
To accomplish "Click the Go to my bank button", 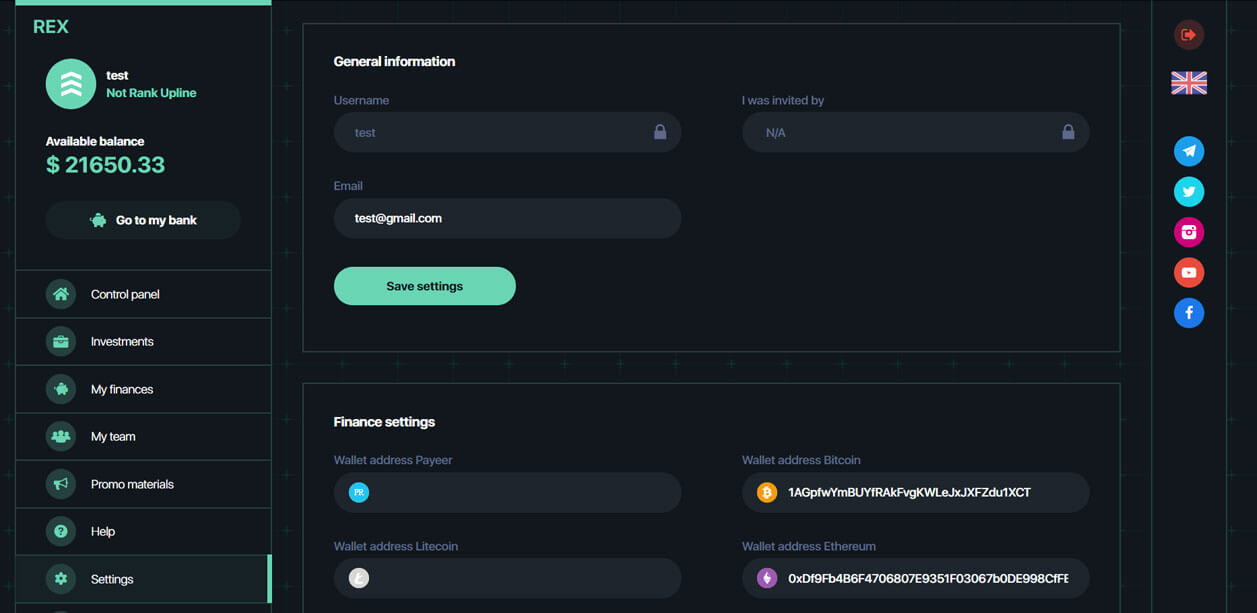I will coord(143,220).
